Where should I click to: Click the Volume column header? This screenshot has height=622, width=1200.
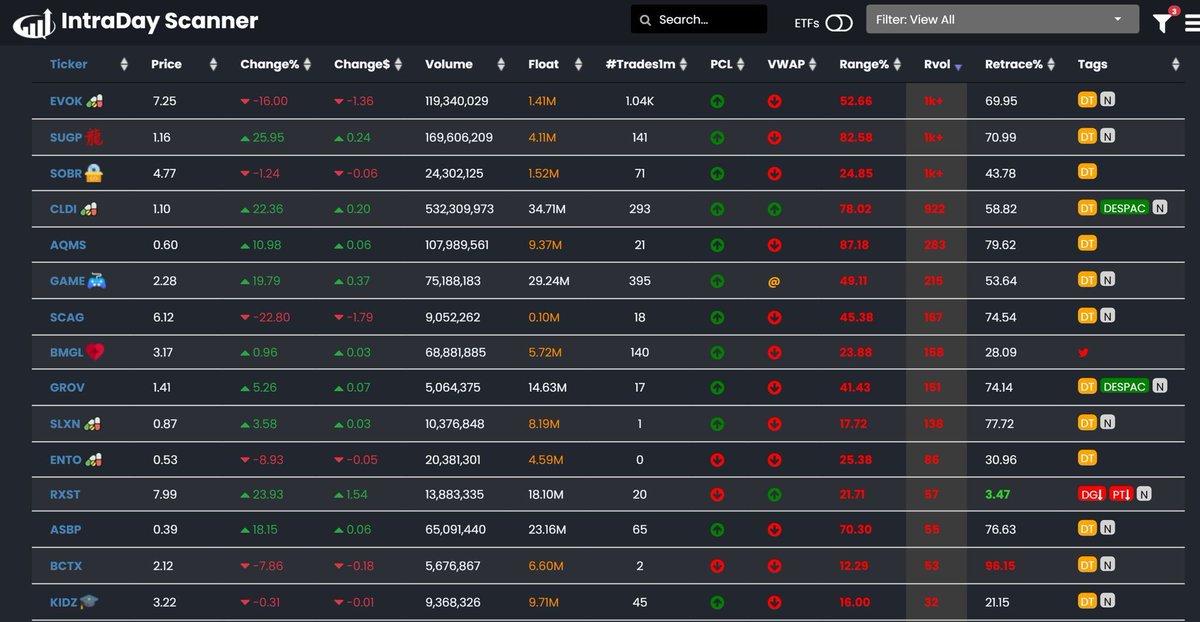click(x=449, y=64)
